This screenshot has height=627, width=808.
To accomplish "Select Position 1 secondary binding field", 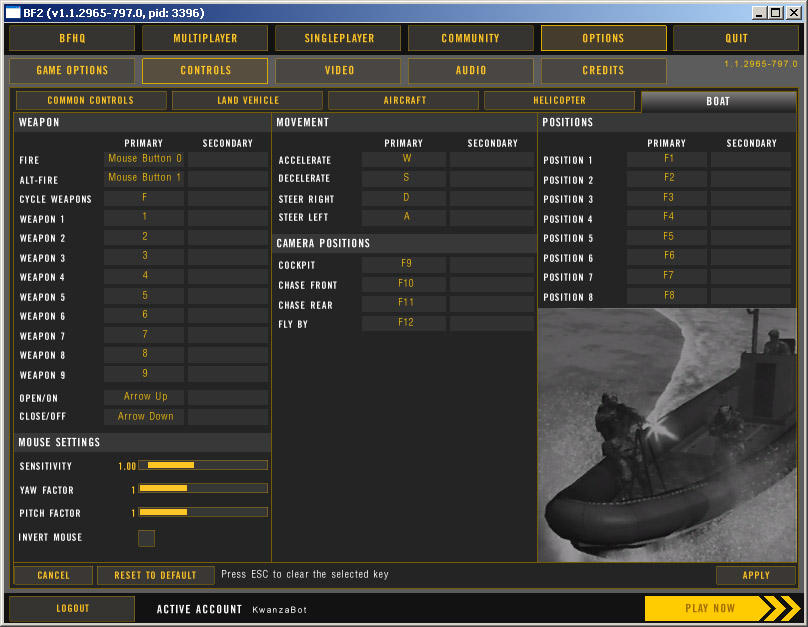I will pyautogui.click(x=751, y=159).
